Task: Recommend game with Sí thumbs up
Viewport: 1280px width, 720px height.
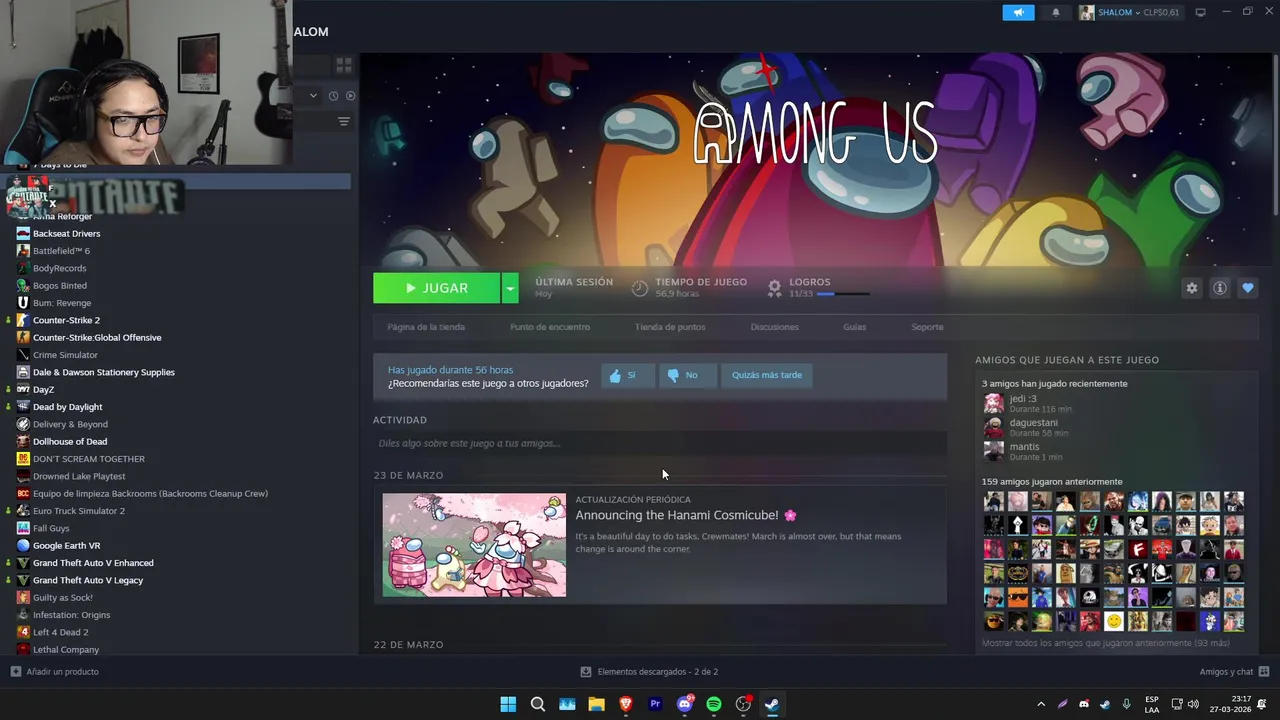Action: (x=628, y=375)
